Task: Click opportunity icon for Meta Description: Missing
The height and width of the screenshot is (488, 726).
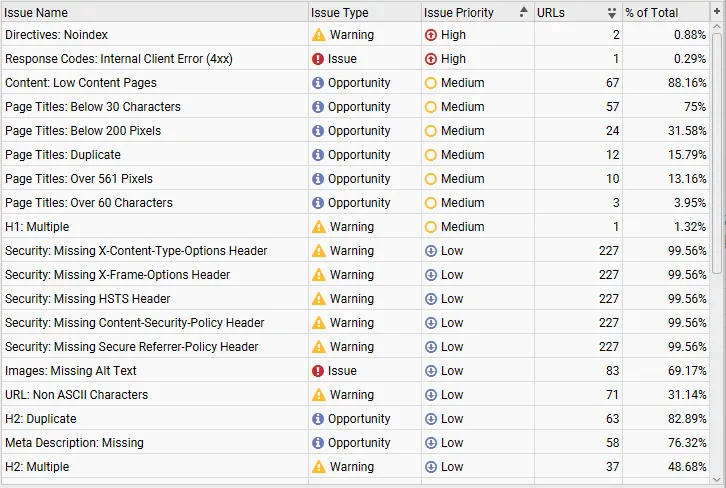Action: coord(319,443)
